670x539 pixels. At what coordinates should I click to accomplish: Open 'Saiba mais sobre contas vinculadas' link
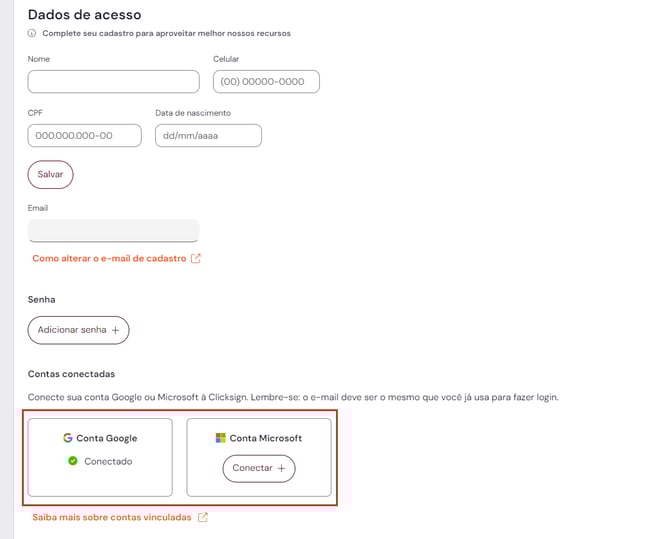pos(113,517)
